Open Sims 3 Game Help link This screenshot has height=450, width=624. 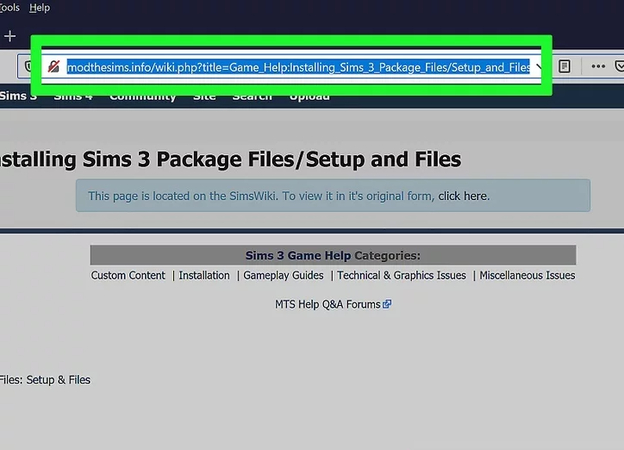pyautogui.click(x=298, y=255)
